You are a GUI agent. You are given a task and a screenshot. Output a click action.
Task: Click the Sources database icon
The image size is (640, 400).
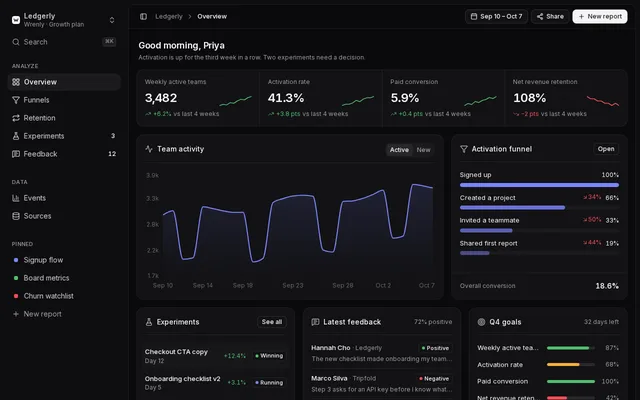click(x=16, y=216)
